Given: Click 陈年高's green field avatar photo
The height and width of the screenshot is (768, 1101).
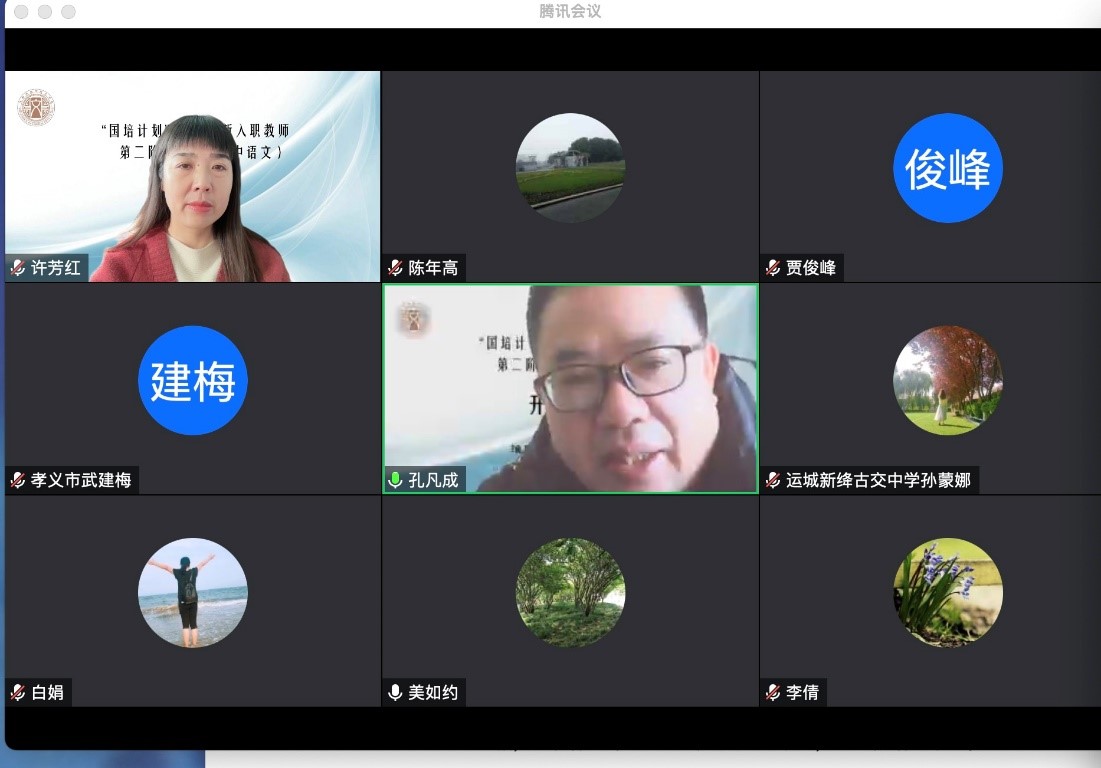Looking at the screenshot, I should click(x=570, y=168).
